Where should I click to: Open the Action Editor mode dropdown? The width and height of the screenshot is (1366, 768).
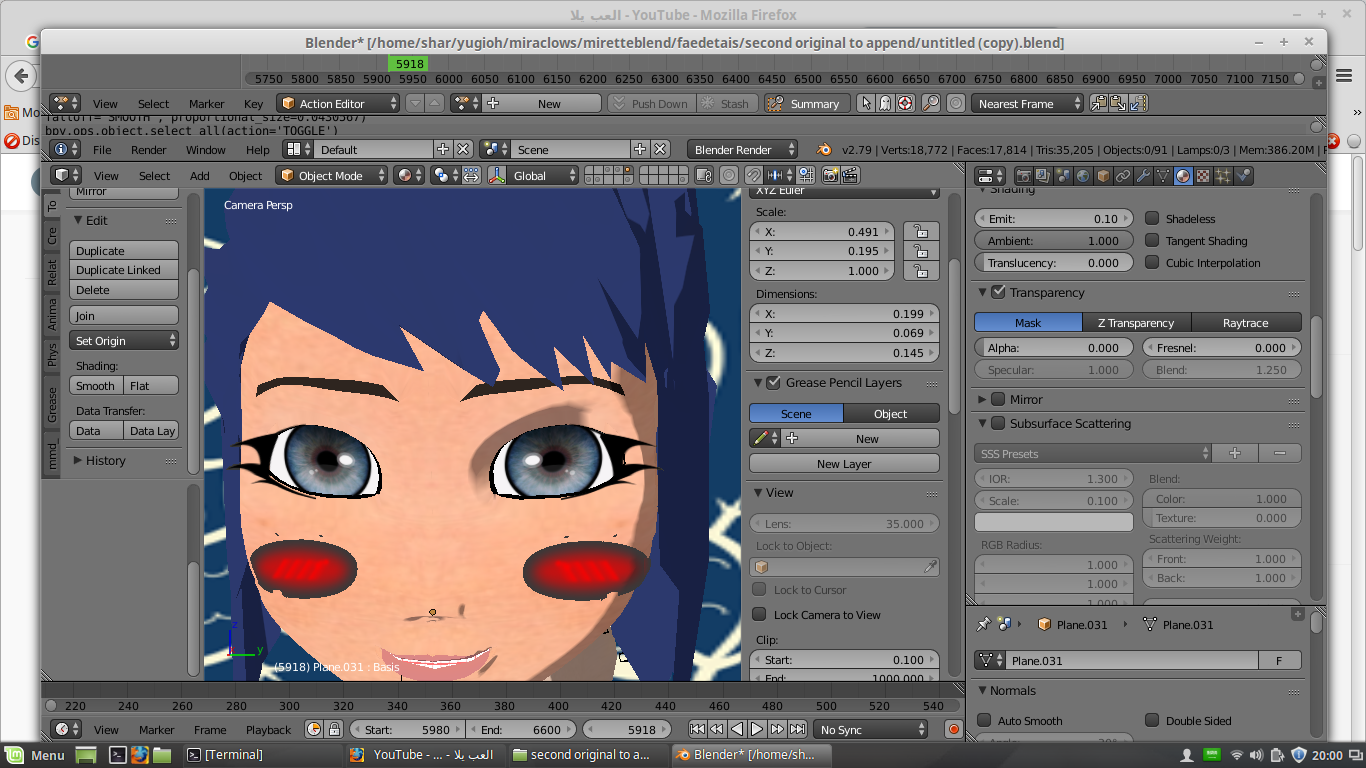click(339, 104)
